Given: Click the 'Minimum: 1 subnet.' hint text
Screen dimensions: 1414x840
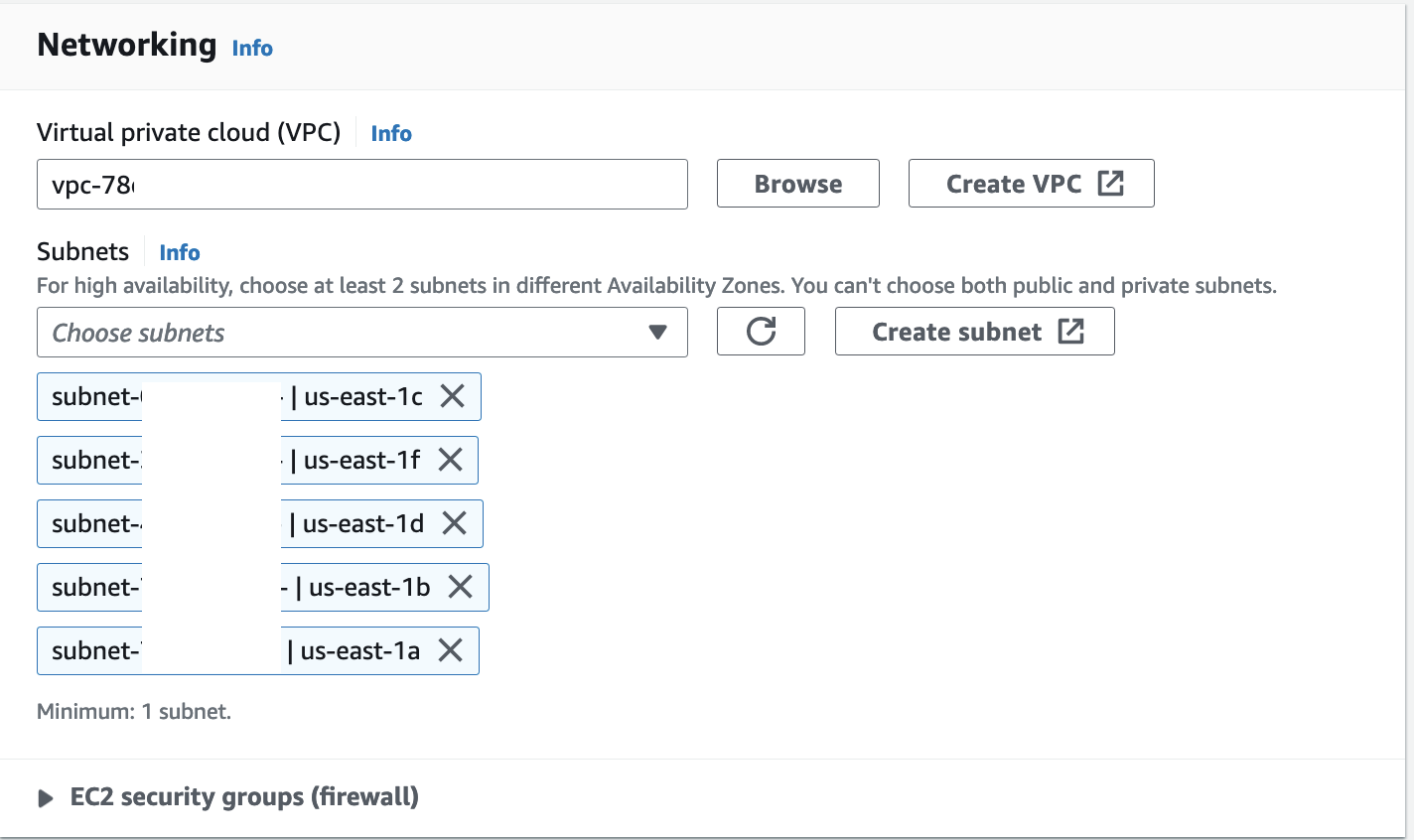Looking at the screenshot, I should click(134, 711).
